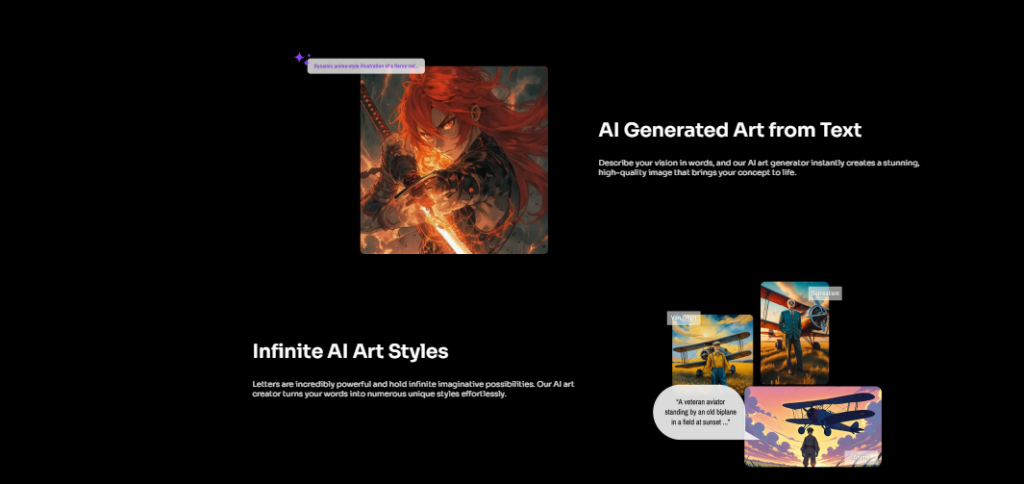Click the 'Surrealism' style label
Screen dimensions: 1024x484
tap(825, 293)
